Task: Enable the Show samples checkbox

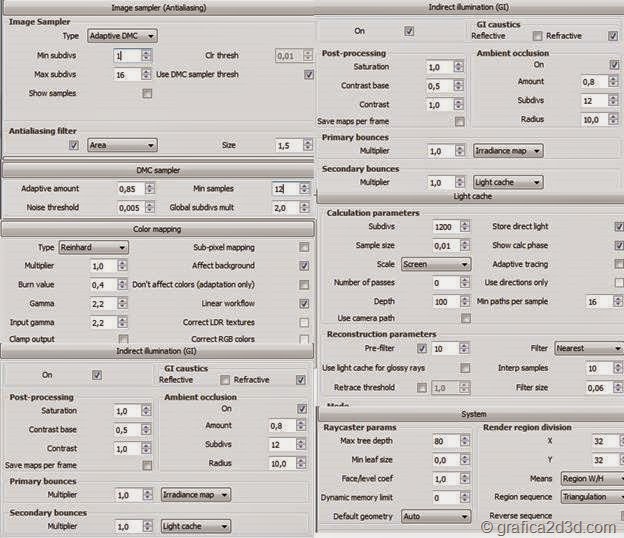Action: pyautogui.click(x=147, y=93)
